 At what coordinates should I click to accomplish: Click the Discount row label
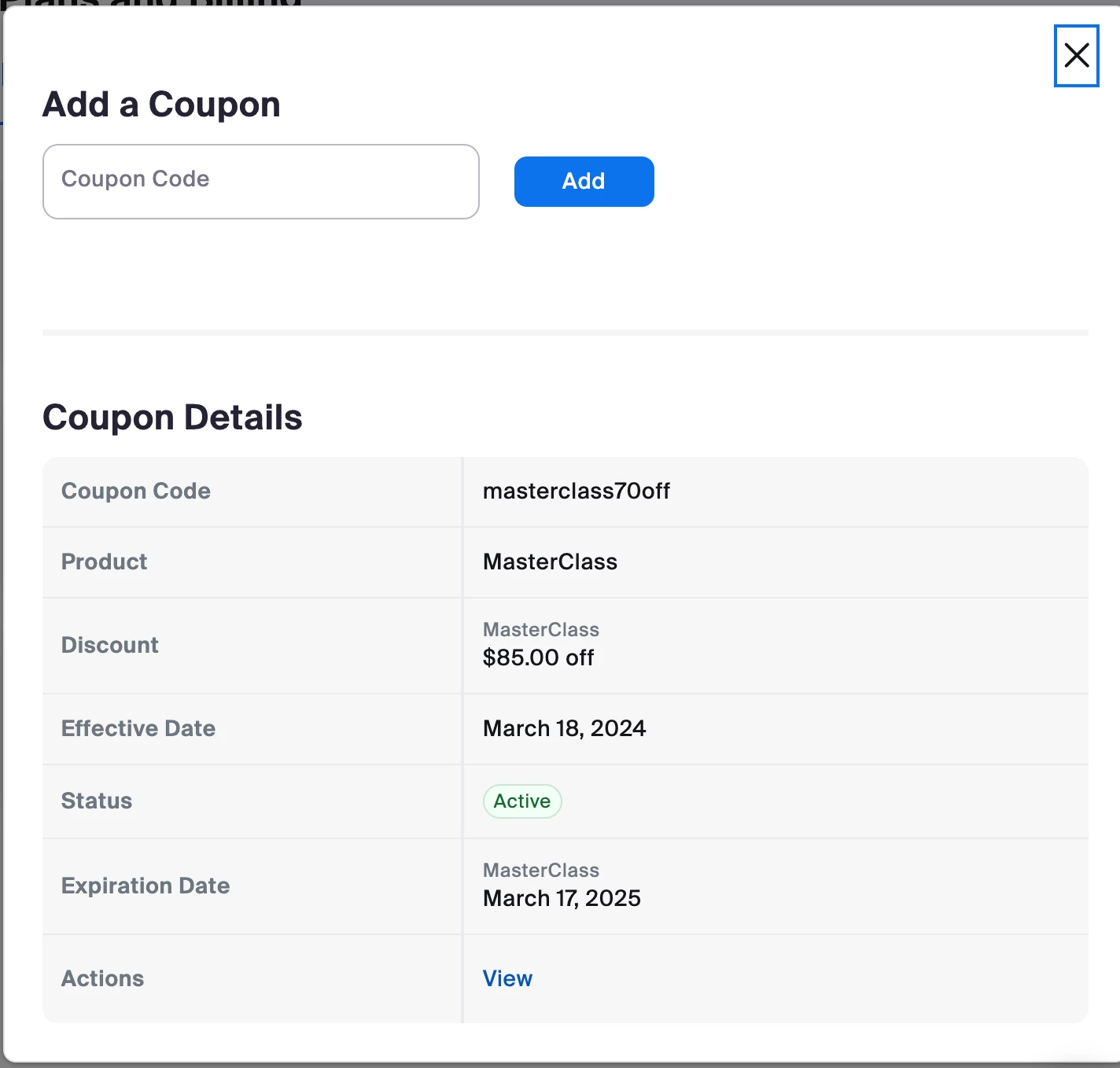tap(109, 646)
